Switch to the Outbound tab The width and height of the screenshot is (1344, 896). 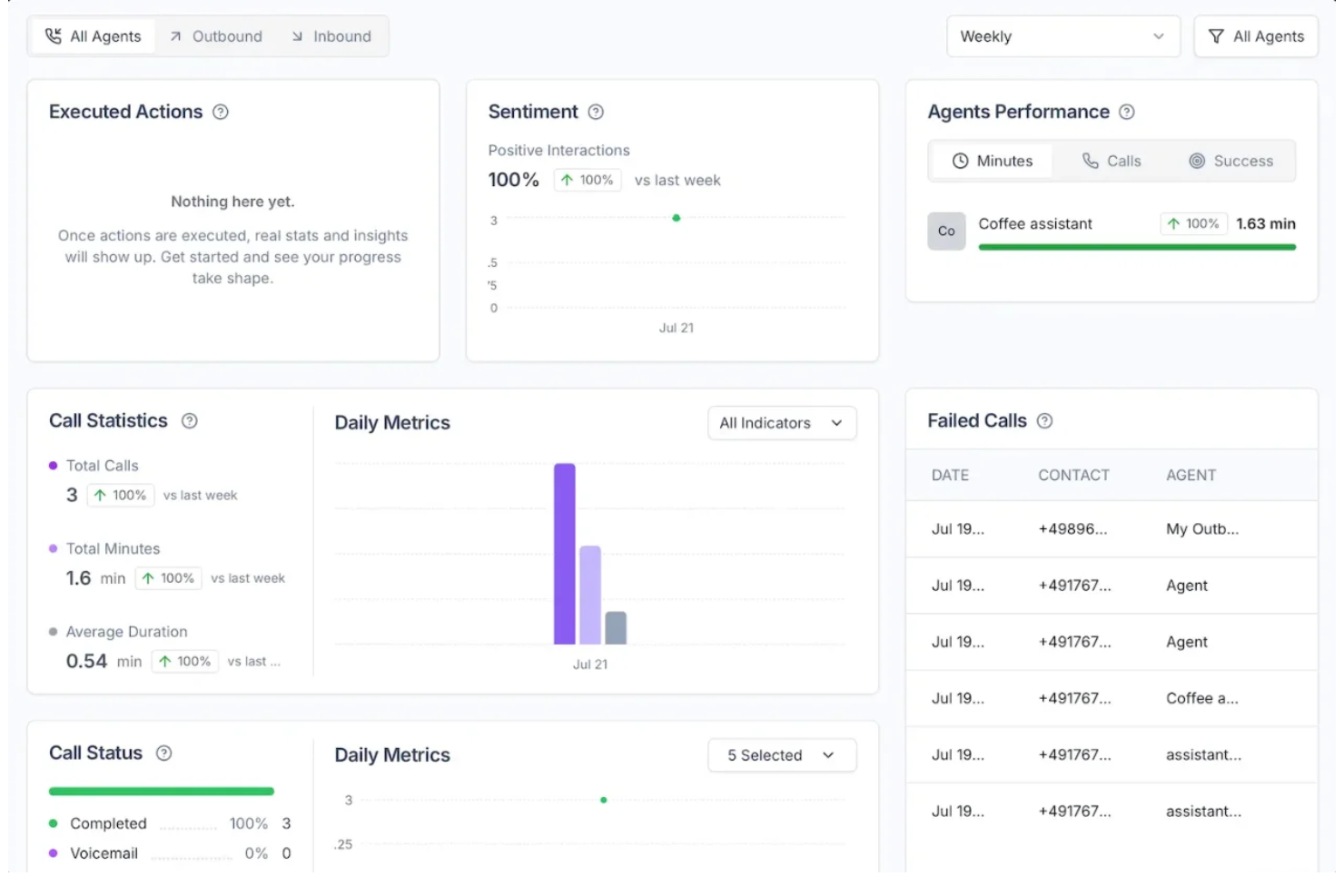tap(215, 36)
